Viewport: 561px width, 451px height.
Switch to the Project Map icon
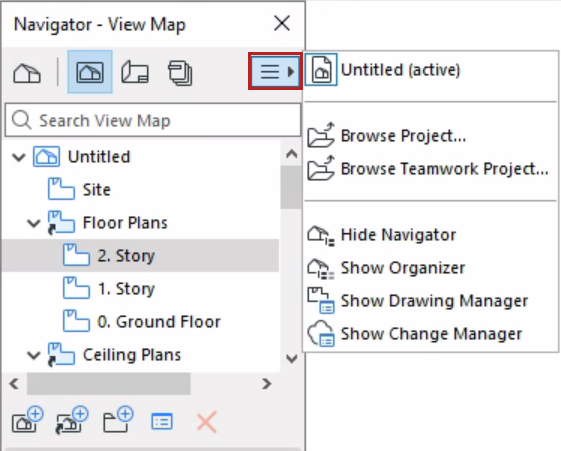(27, 73)
